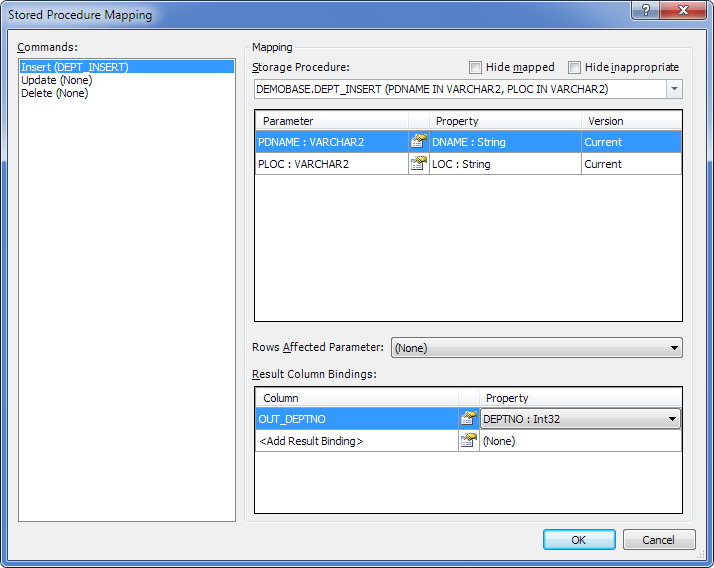This screenshot has height=568, width=714.
Task: Click the <Add Result Binding> row
Action: [x=357, y=440]
